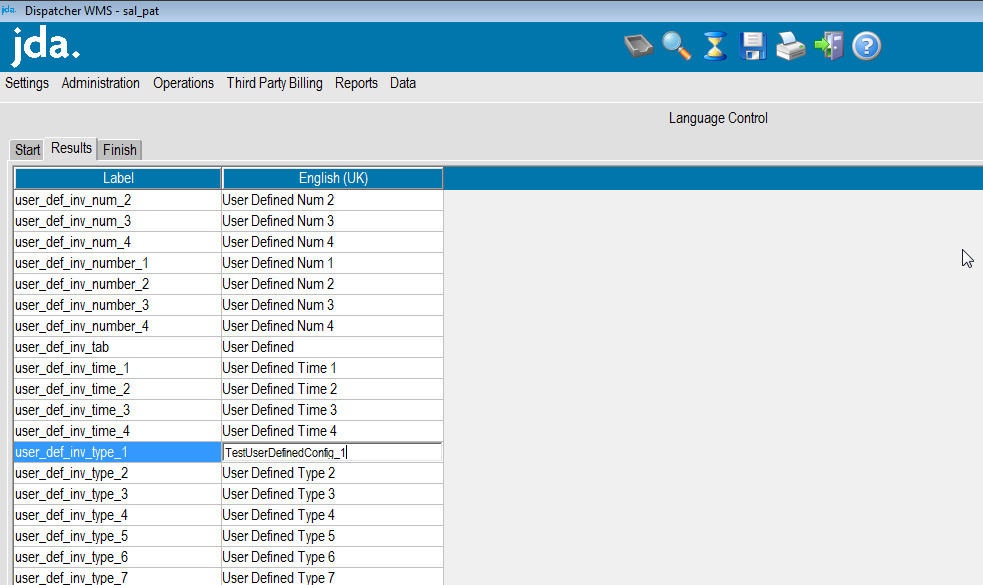
Task: Click 'User Defined Num 4' in user_def_inv_num_4 row
Action: pyautogui.click(x=332, y=242)
